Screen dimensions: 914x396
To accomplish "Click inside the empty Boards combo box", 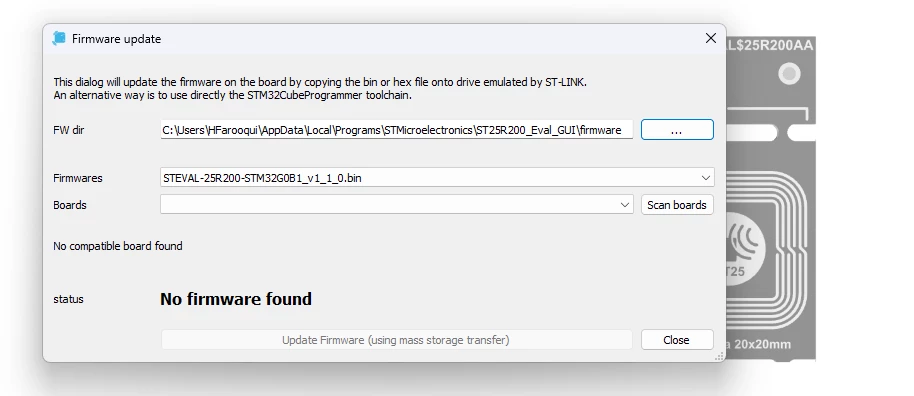I will 396,205.
